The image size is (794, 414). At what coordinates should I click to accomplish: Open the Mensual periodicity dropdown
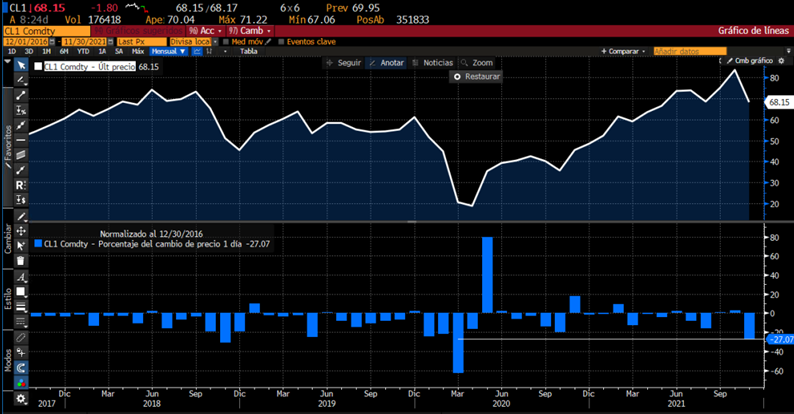(x=164, y=51)
